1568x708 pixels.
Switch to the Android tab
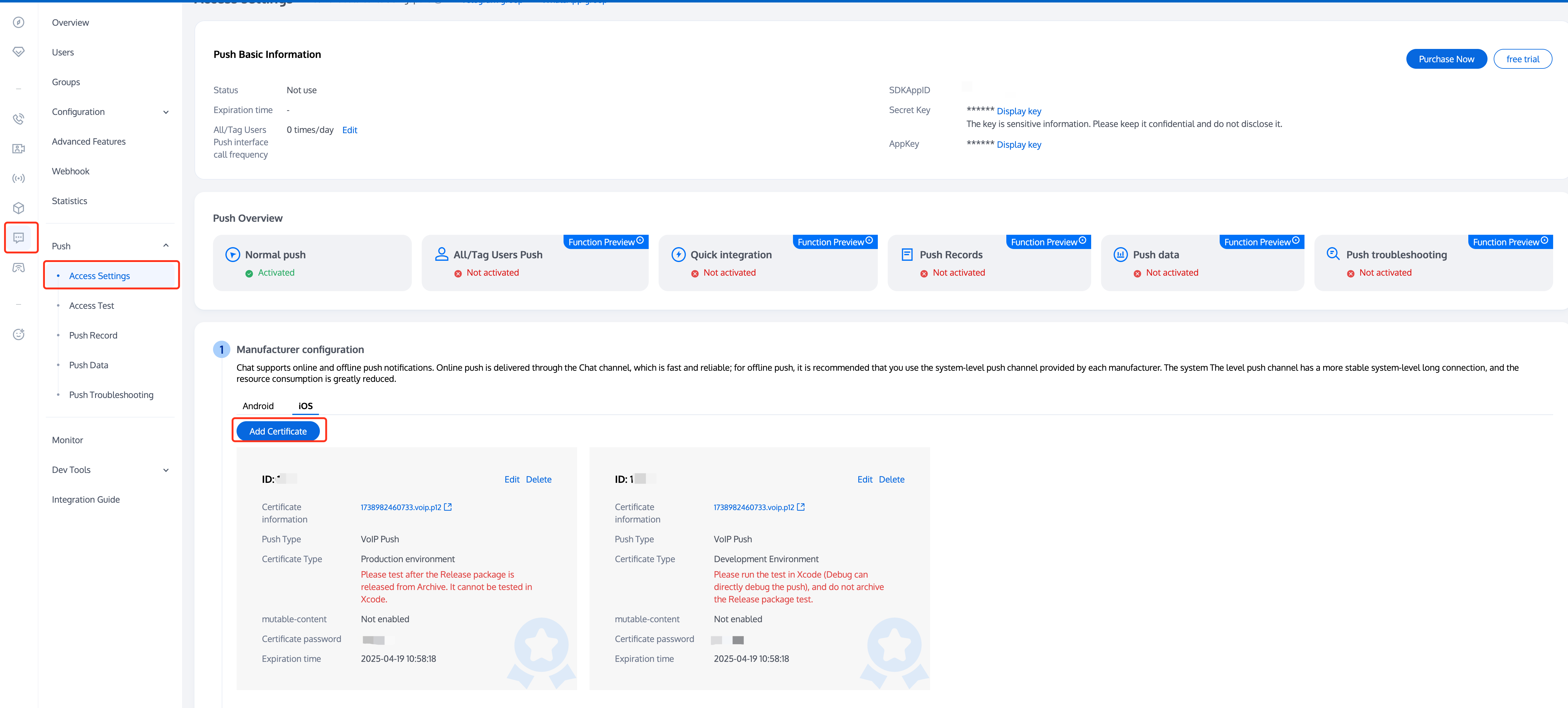258,405
